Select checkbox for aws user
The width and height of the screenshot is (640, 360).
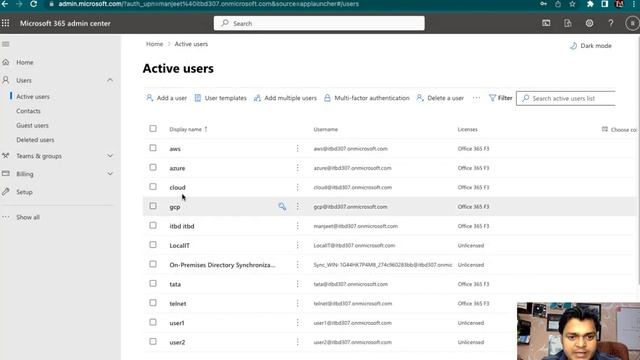tap(153, 148)
